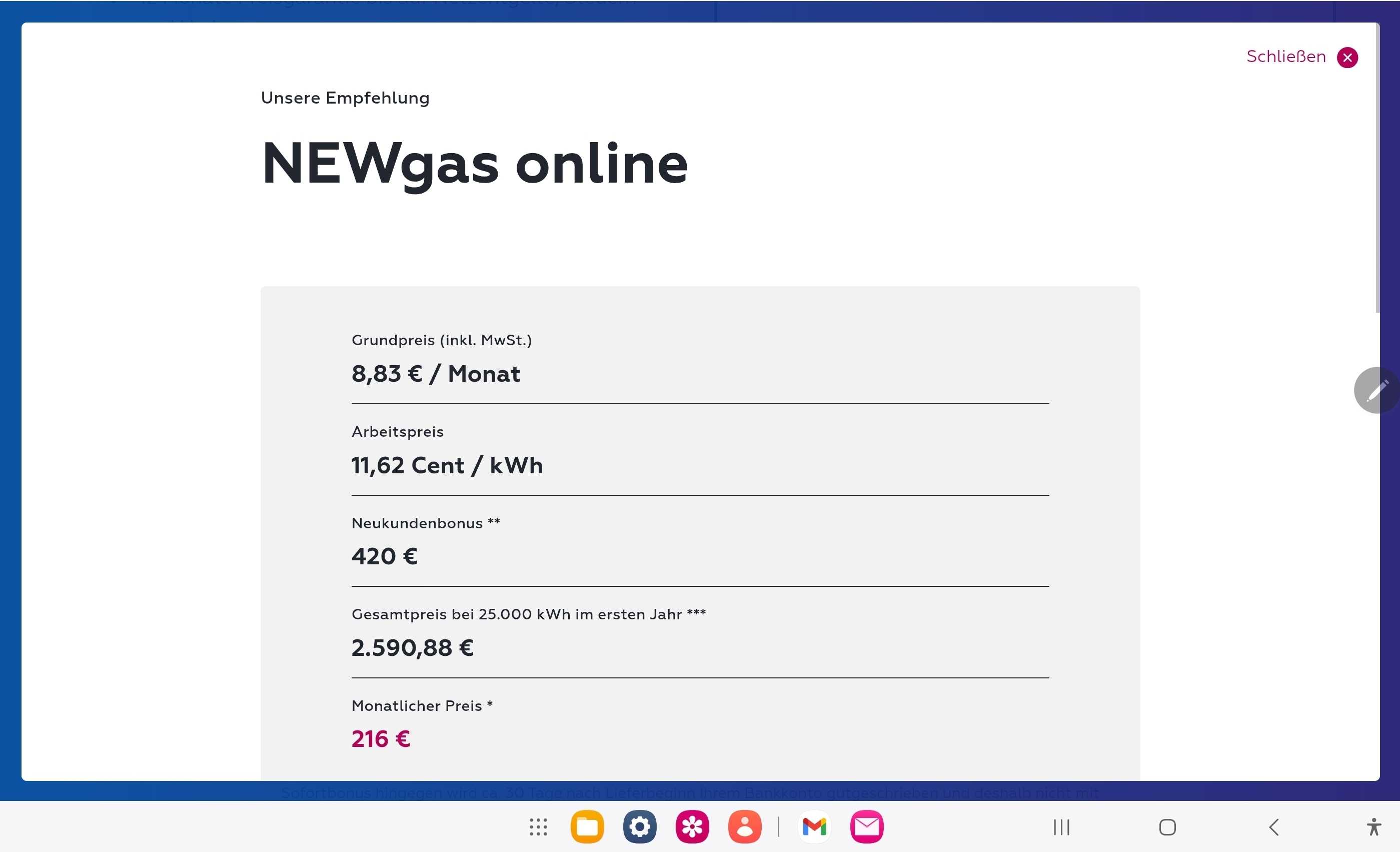
Task: Open the yellow My Files folder app
Action: coord(587,827)
